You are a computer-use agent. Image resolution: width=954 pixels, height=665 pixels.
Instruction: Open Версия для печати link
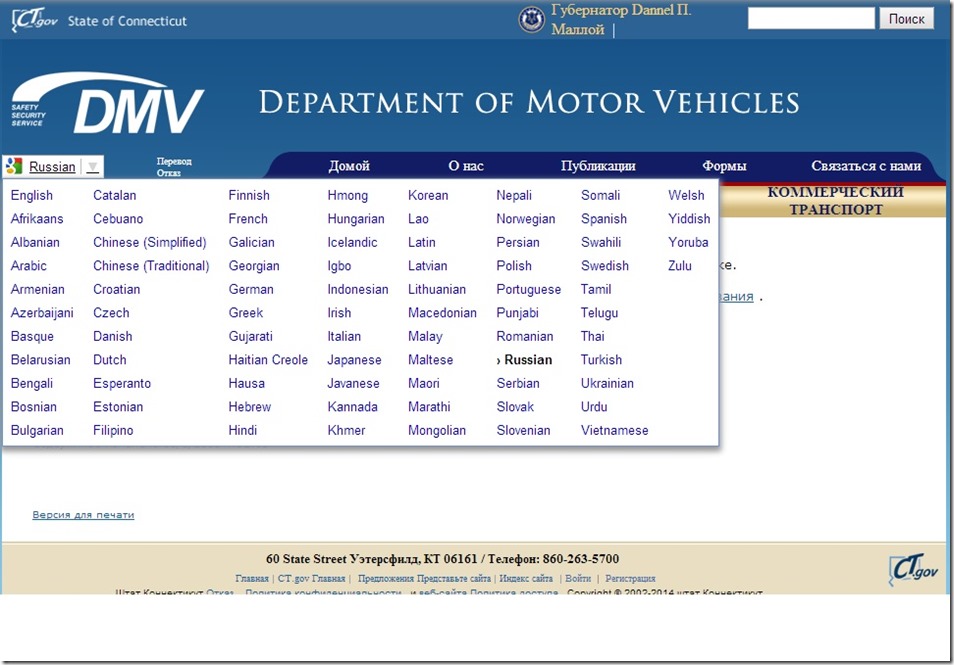point(83,514)
